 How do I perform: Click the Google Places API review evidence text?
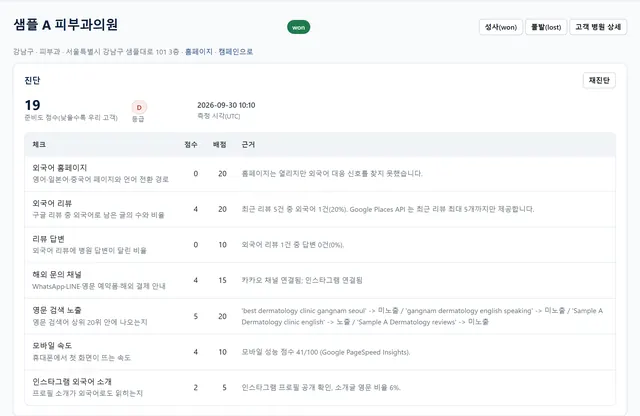coord(388,209)
